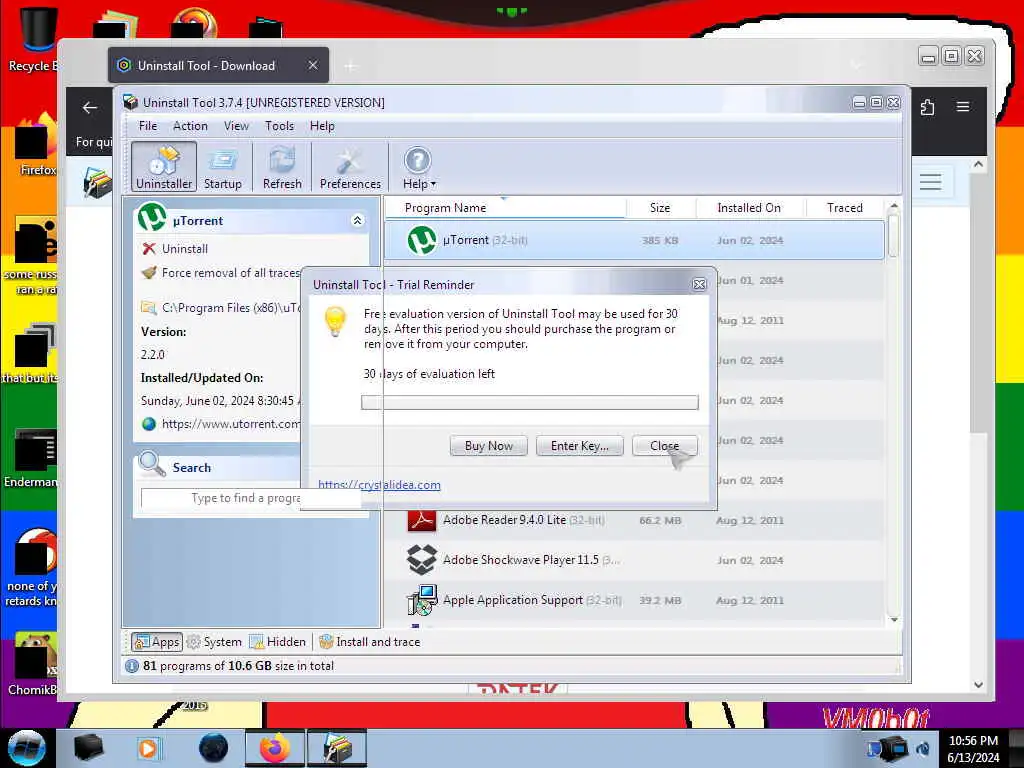Sort by Traced column header
This screenshot has height=768, width=1024.
tap(844, 208)
